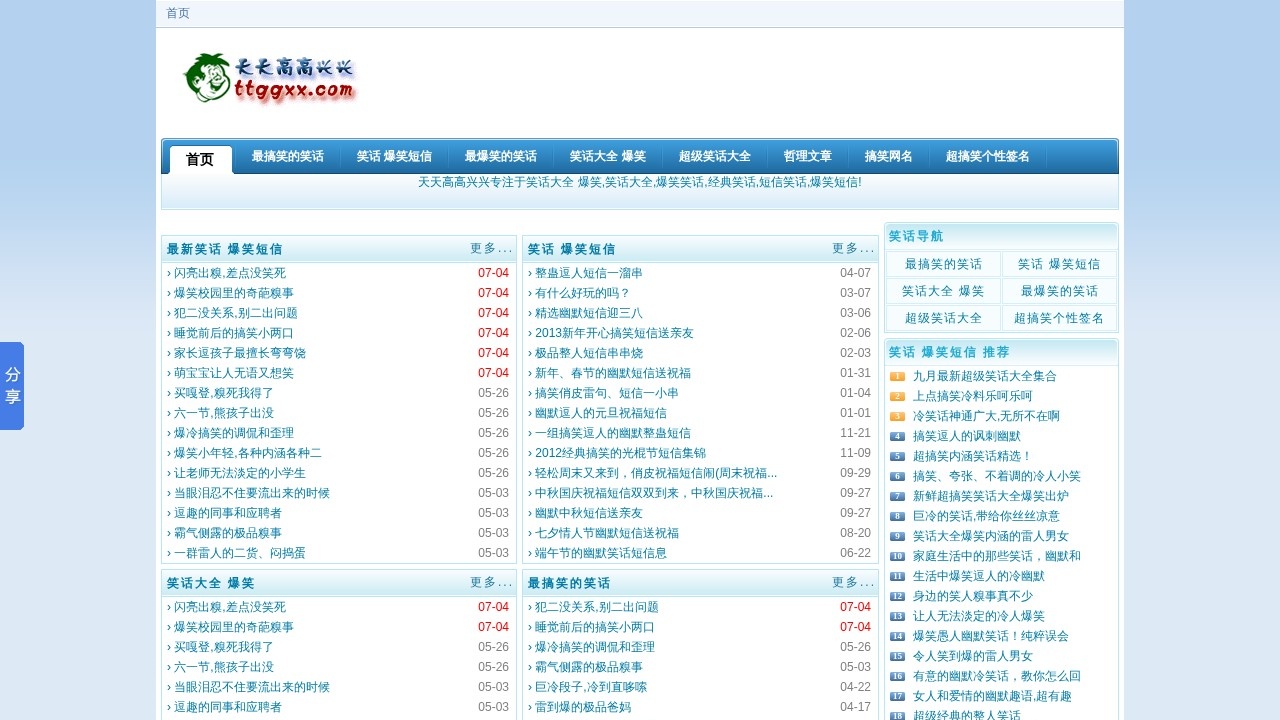Viewport: 1280px width, 720px height.
Task: Click the number 4 rank badge
Action: point(897,436)
